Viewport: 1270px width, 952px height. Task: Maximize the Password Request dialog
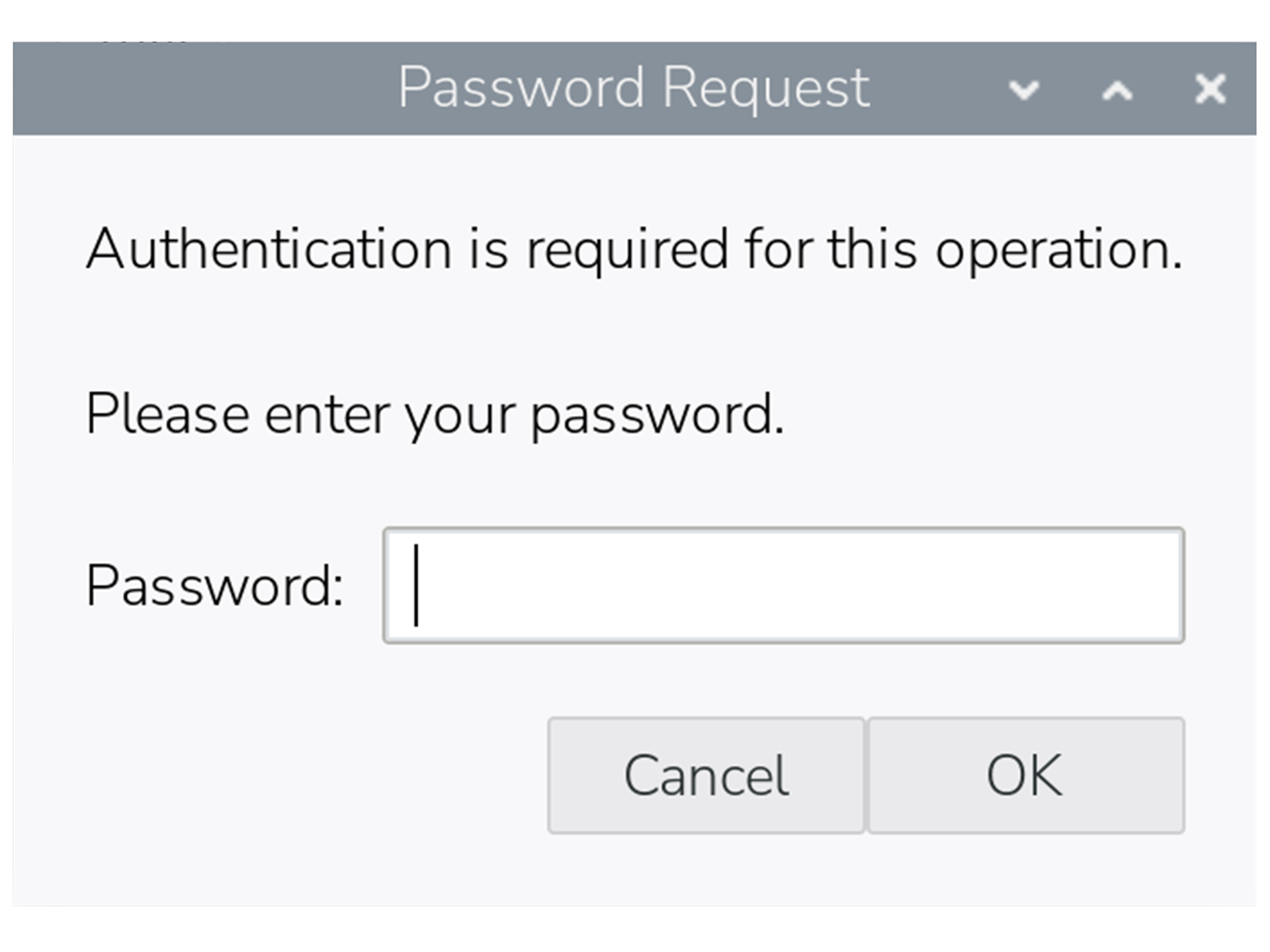pos(1117,89)
